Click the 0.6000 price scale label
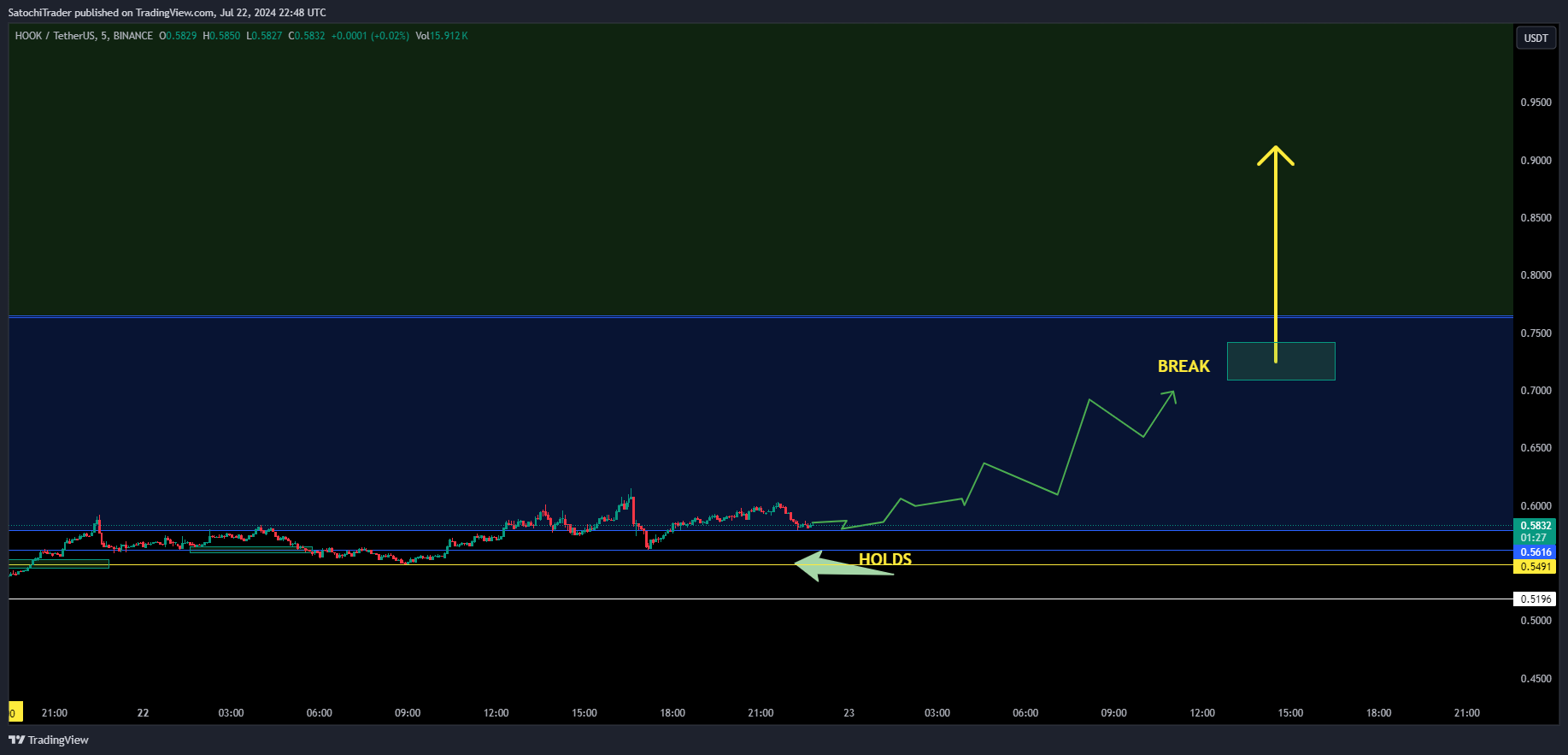Image resolution: width=1568 pixels, height=755 pixels. click(1536, 506)
